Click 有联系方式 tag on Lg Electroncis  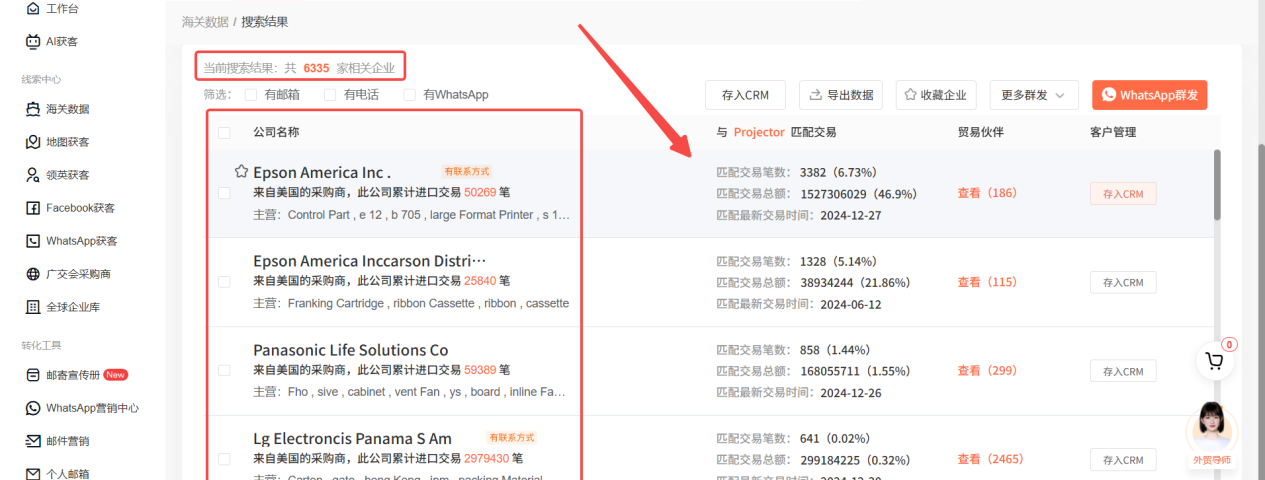(512, 437)
